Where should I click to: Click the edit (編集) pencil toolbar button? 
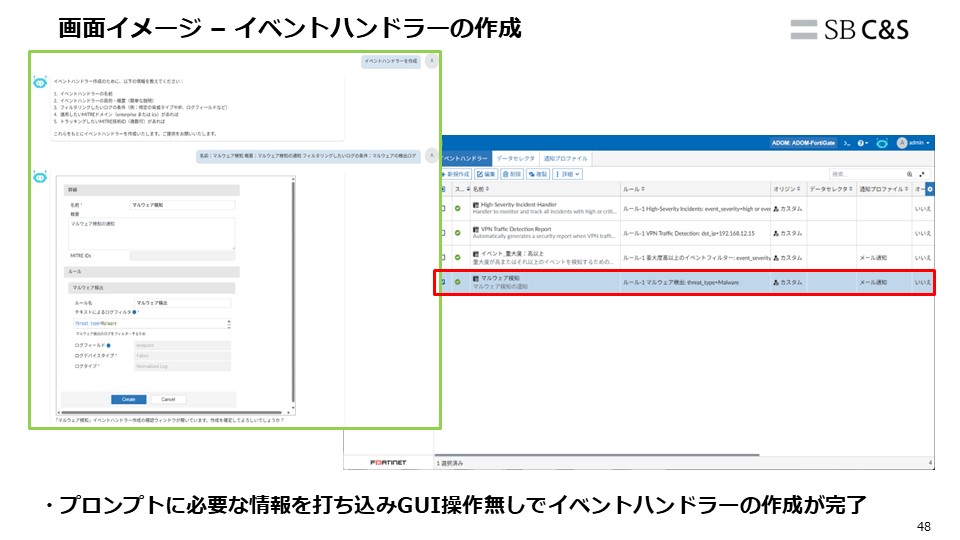486,174
